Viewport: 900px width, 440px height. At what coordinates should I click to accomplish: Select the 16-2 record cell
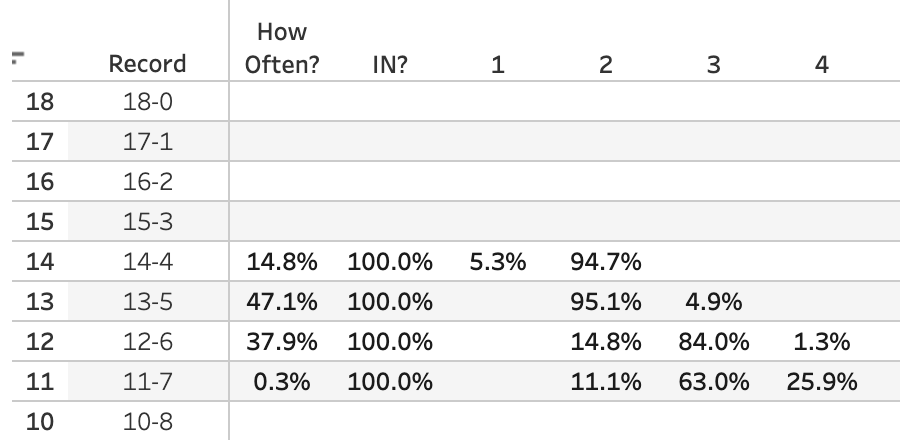click(148, 182)
